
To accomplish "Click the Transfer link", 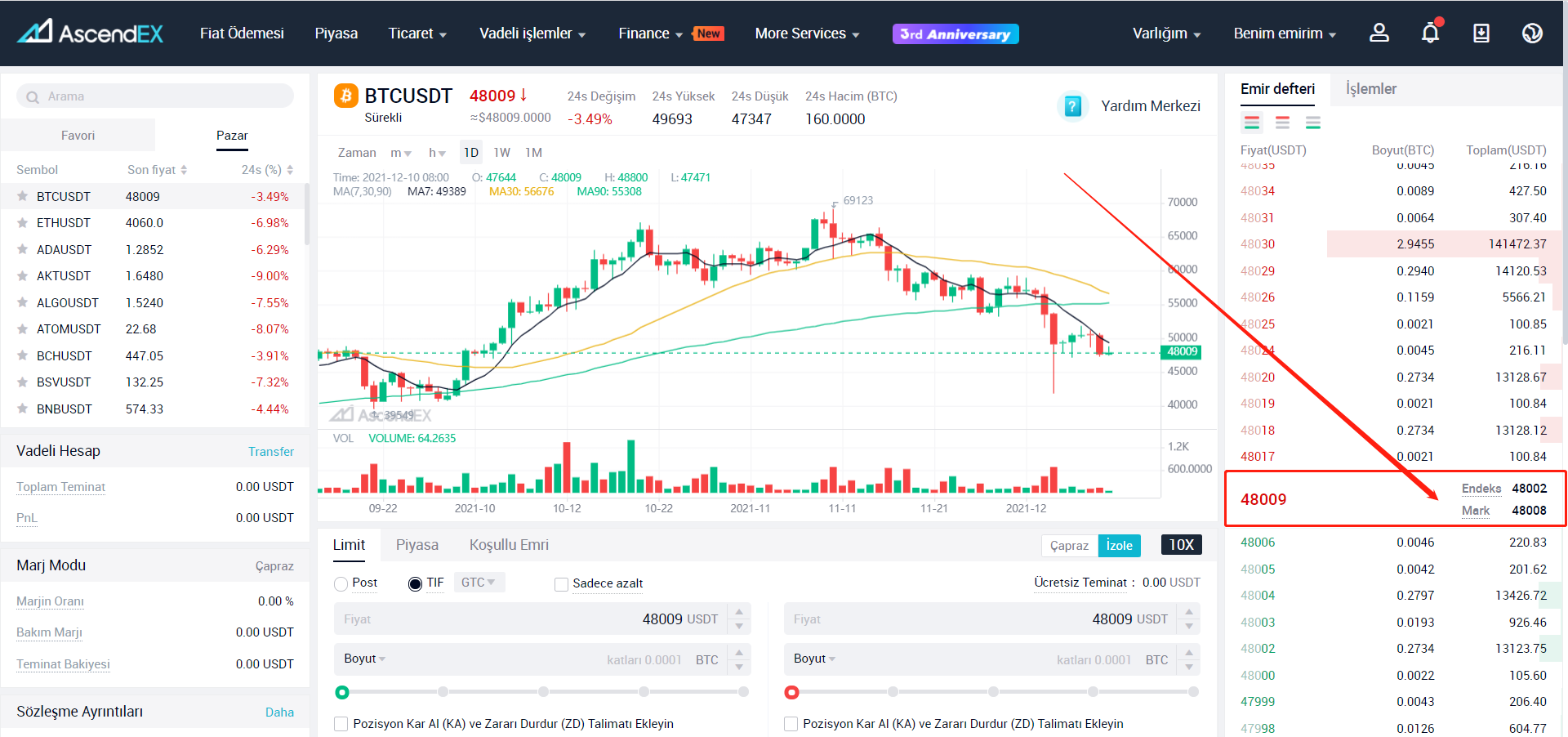I will point(271,452).
